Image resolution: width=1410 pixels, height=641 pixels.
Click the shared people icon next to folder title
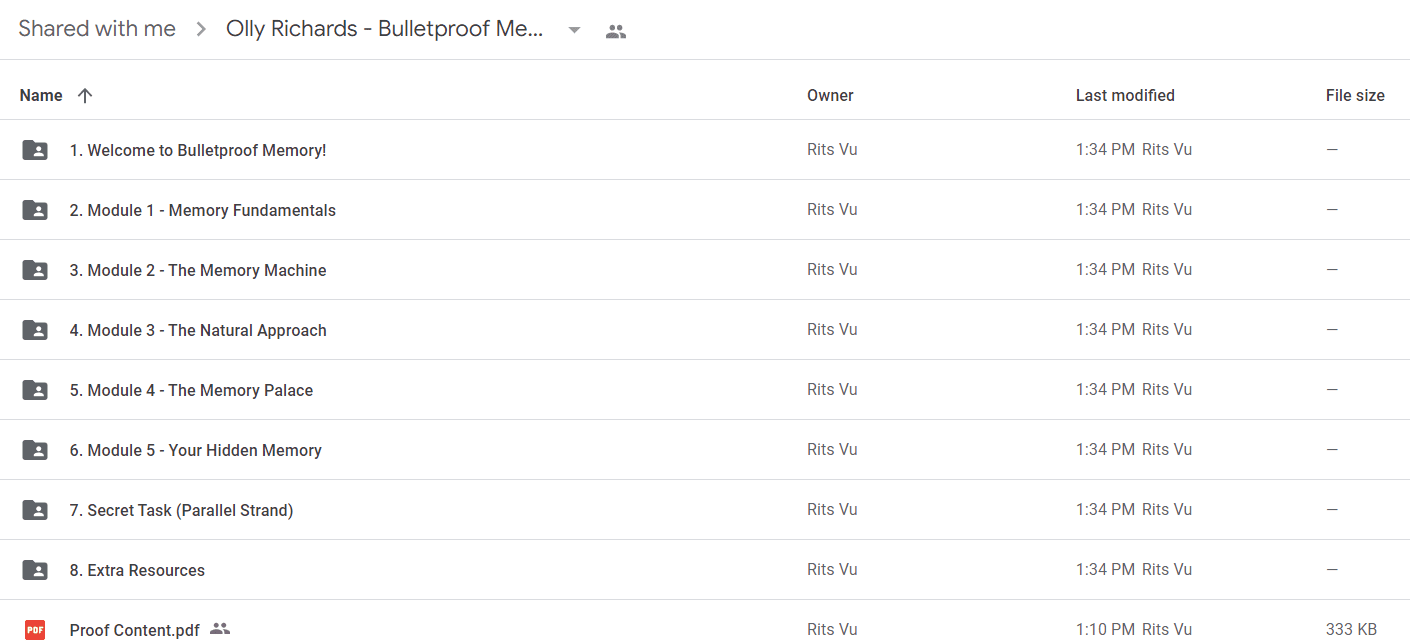(x=616, y=31)
